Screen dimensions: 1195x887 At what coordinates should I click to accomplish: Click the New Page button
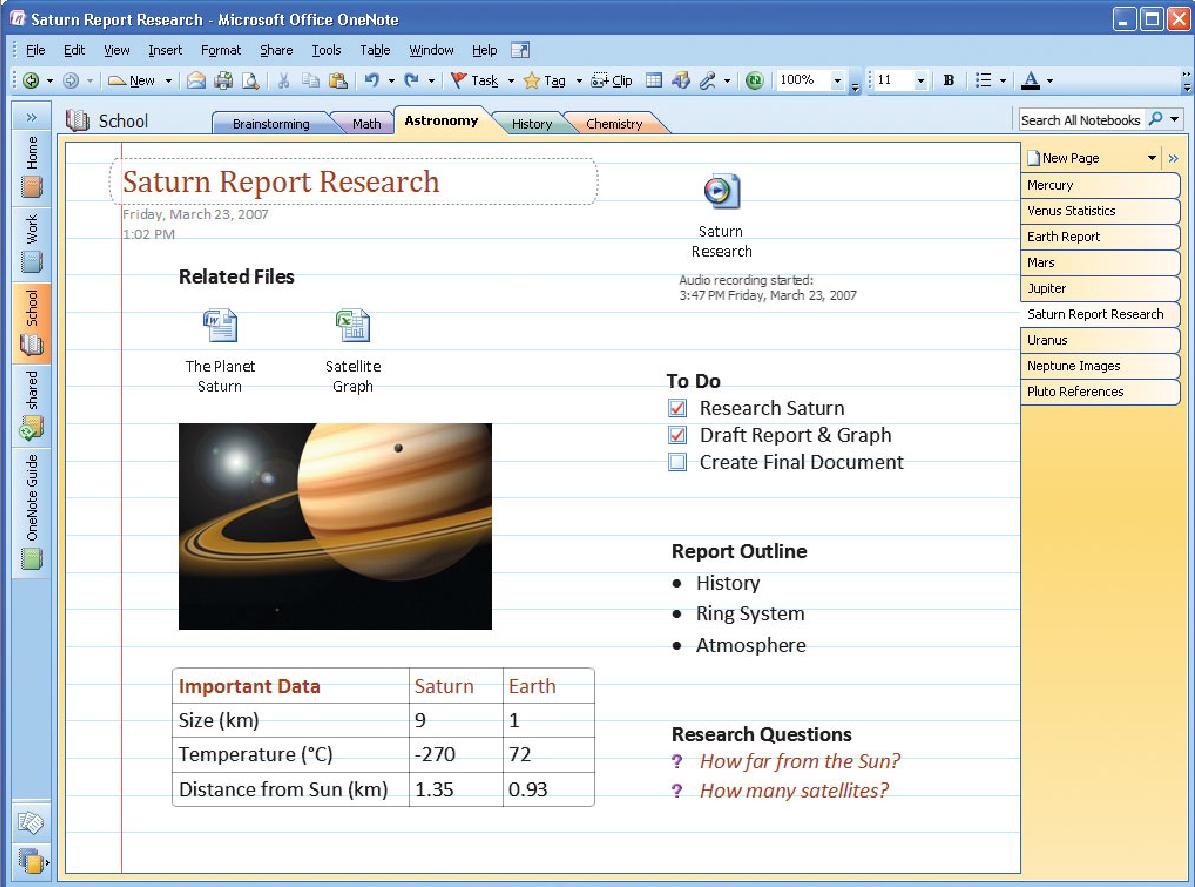pyautogui.click(x=1063, y=159)
